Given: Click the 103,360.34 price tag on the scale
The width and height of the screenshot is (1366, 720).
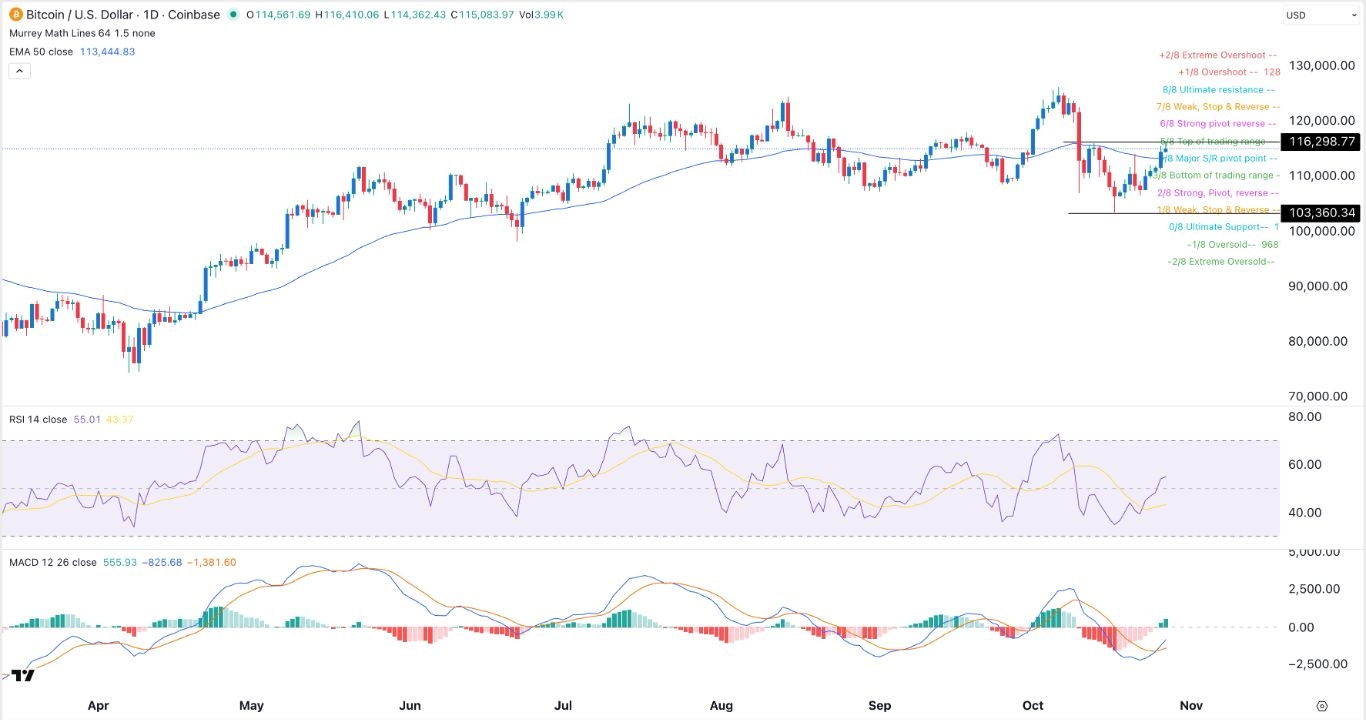Looking at the screenshot, I should pos(1318,212).
